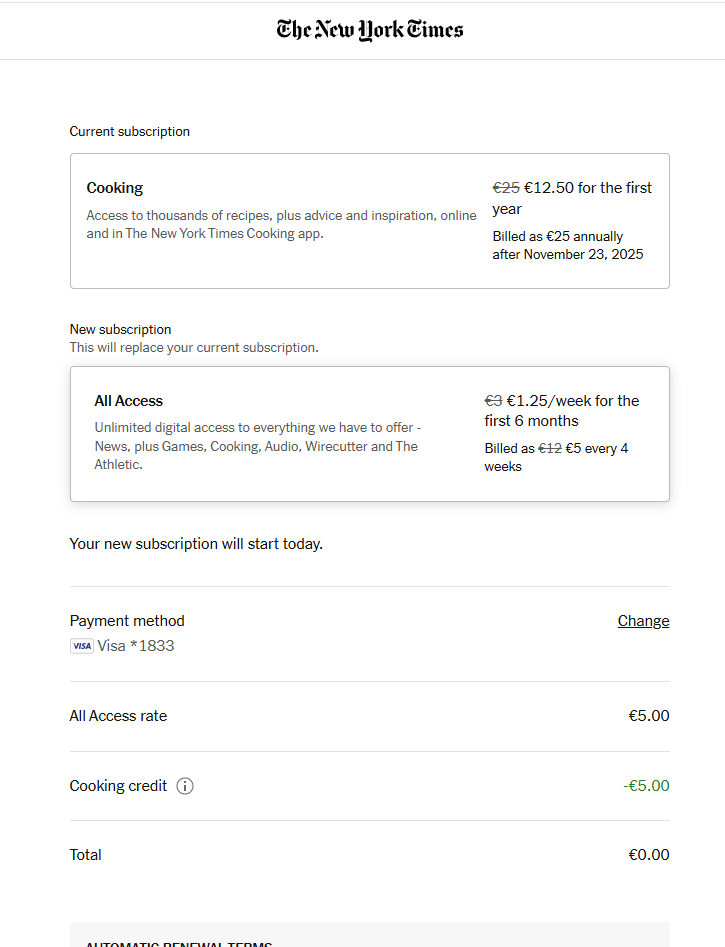Click the Total label
The width and height of the screenshot is (725, 947).
pos(86,855)
